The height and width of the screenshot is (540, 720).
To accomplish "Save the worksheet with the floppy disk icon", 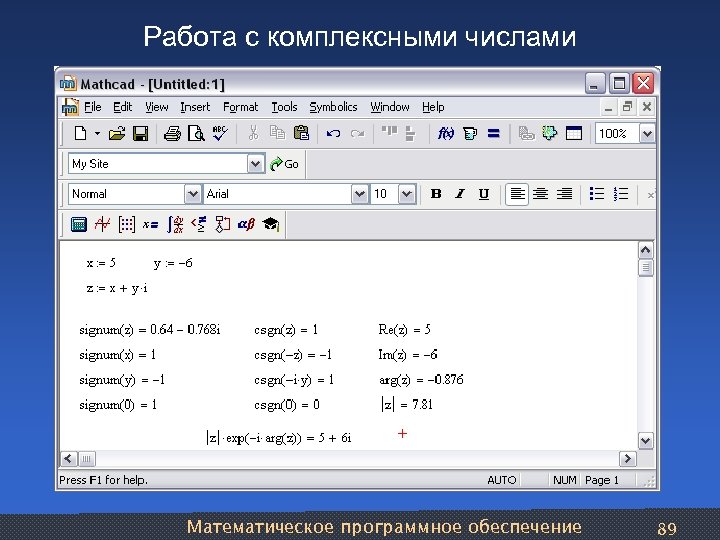I will [x=140, y=134].
